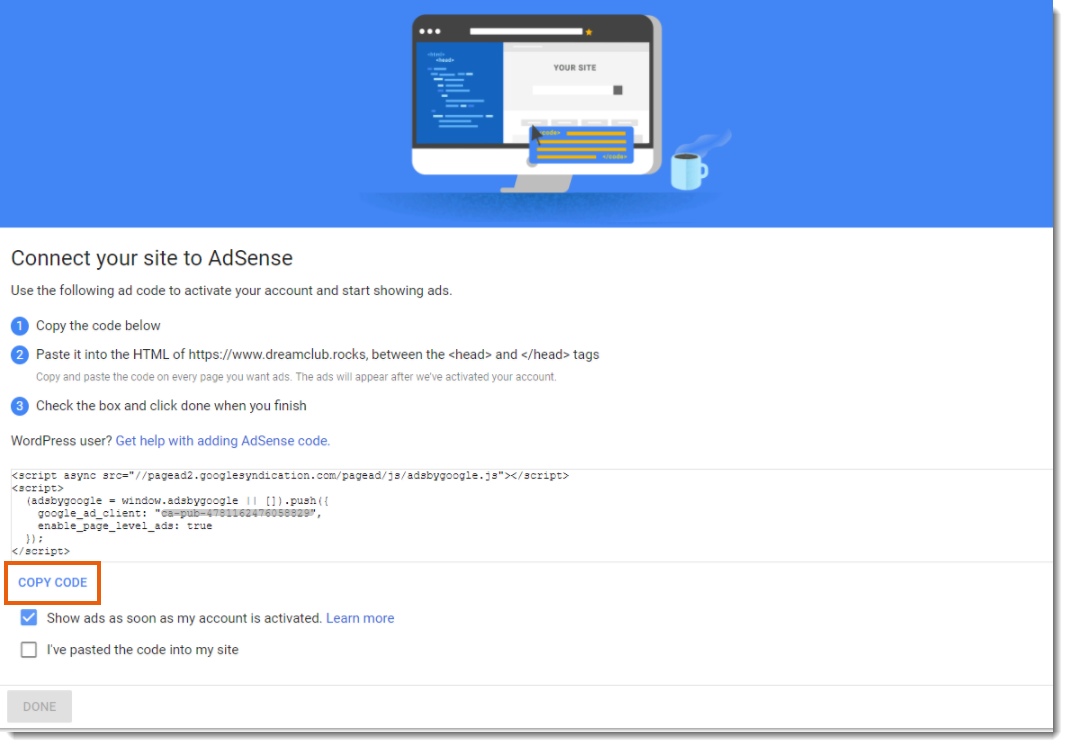Viewport: 1068px width, 747px height.
Task: Click the step 3 numbered circle icon
Action: pyautogui.click(x=20, y=406)
